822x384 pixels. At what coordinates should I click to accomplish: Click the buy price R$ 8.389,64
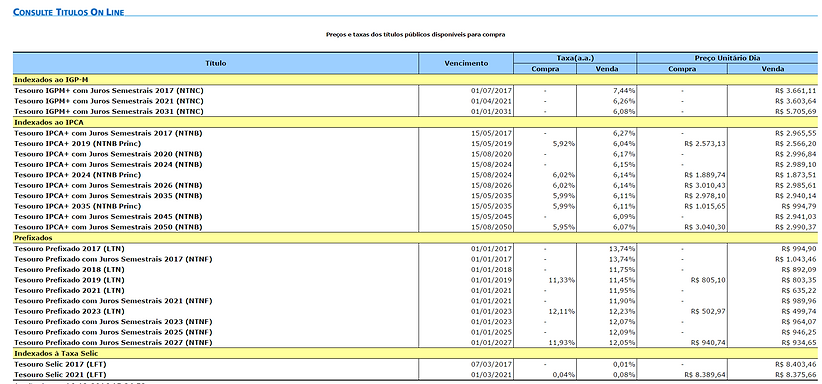click(705, 375)
